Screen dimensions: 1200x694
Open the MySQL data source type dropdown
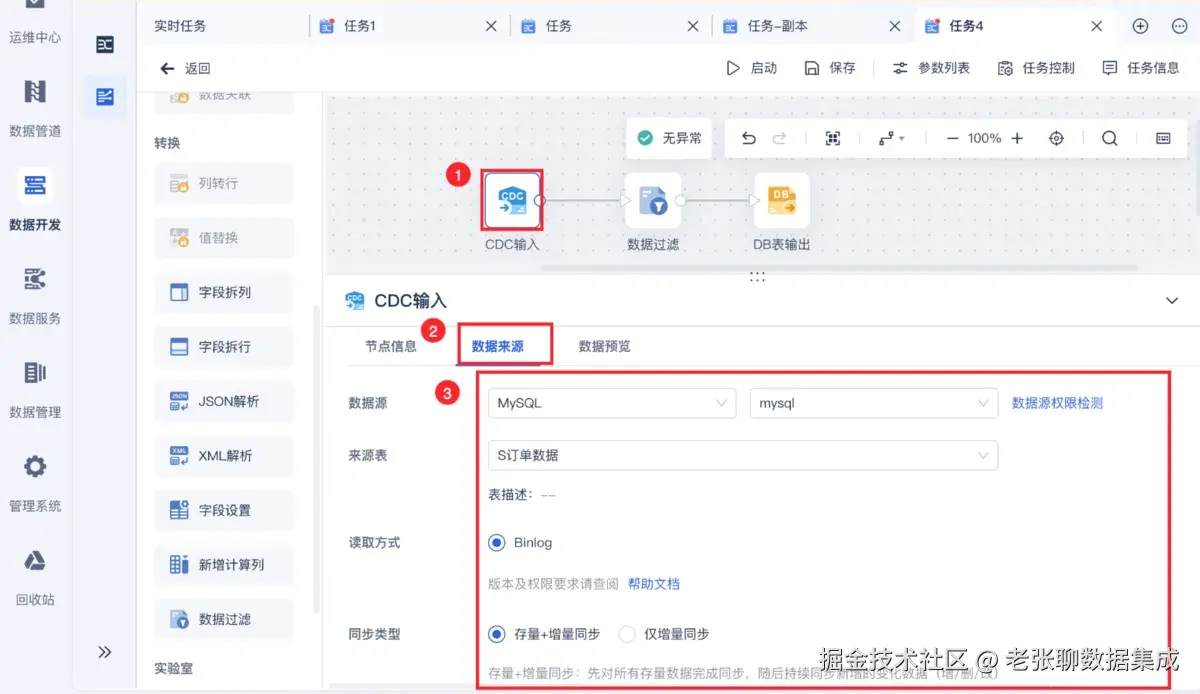[612, 403]
